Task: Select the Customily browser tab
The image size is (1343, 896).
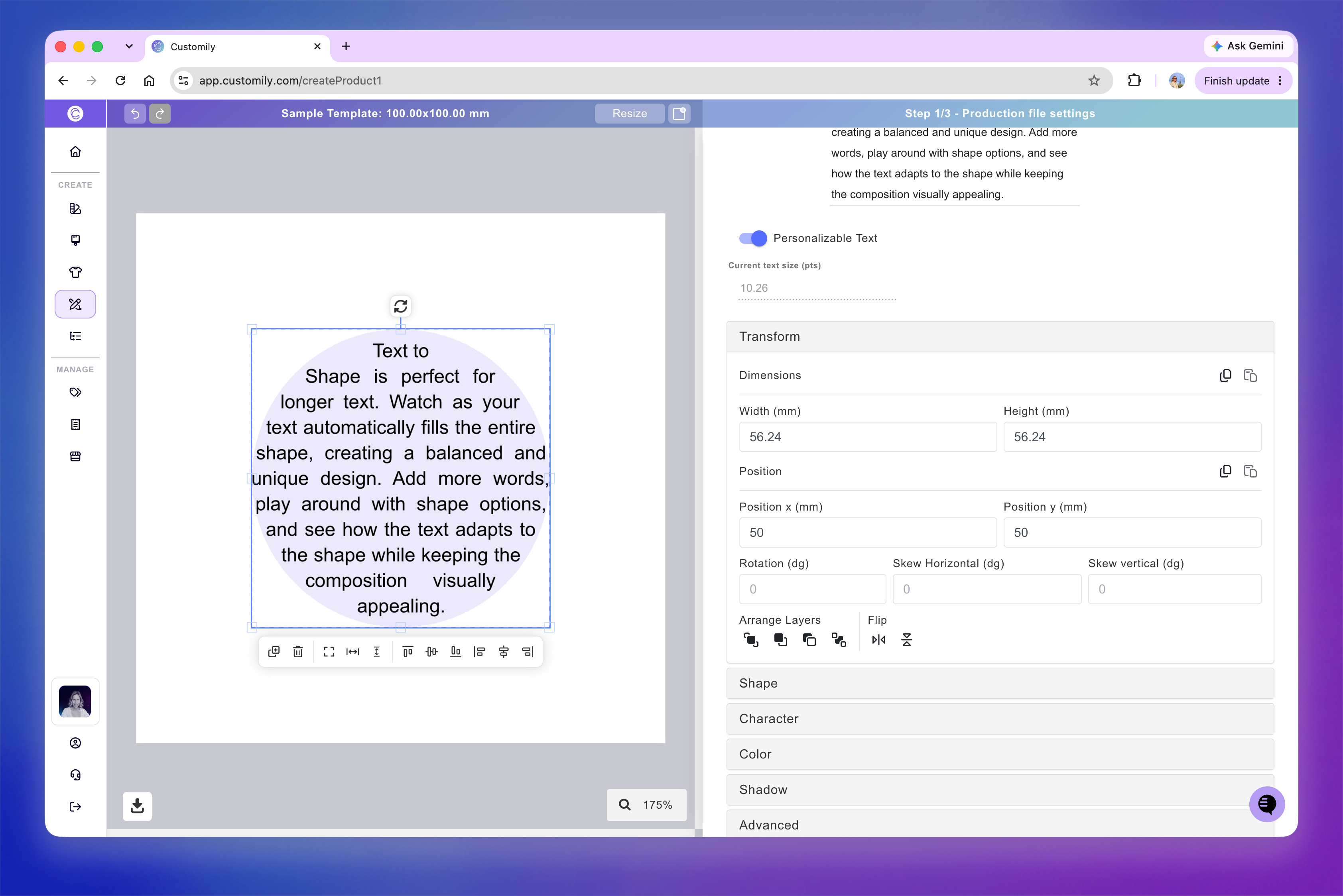Action: click(x=237, y=47)
